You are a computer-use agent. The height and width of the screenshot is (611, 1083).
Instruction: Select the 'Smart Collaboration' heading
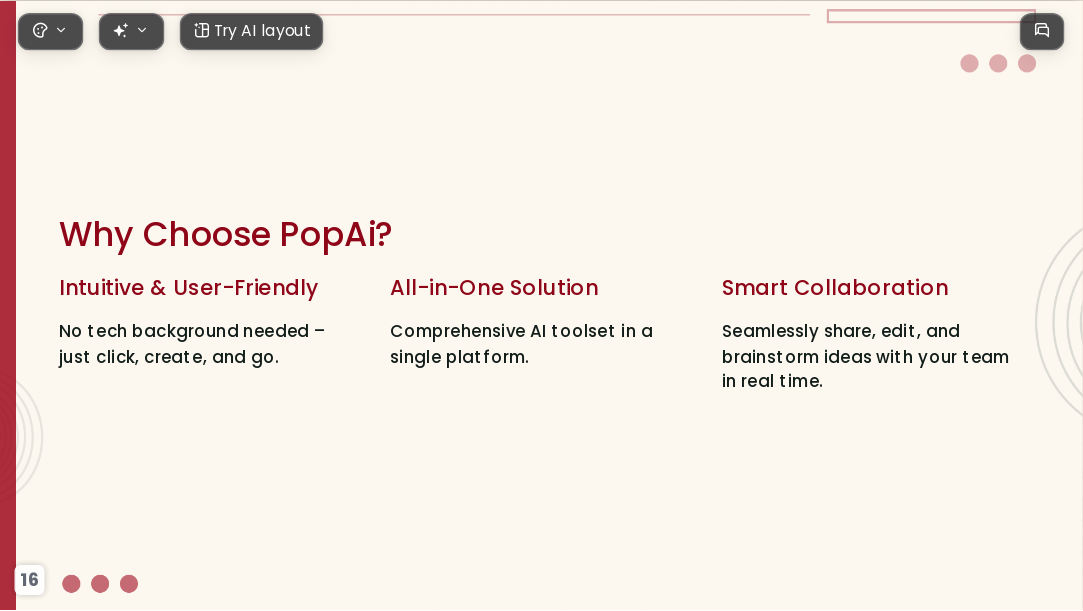[x=835, y=288]
